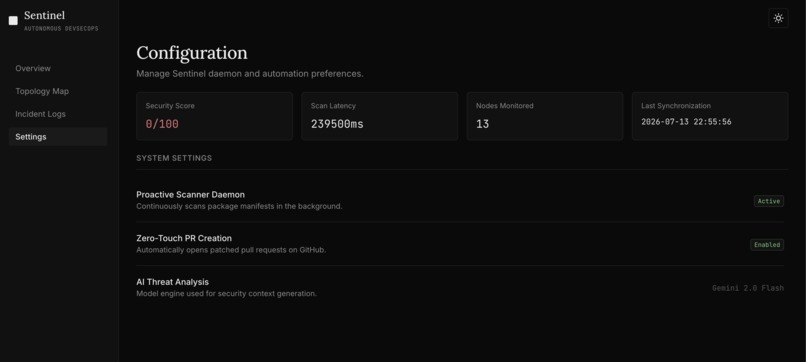This screenshot has width=806, height=362.
Task: Click 'Automatically opens patched pull requests' description
Action: pos(231,250)
